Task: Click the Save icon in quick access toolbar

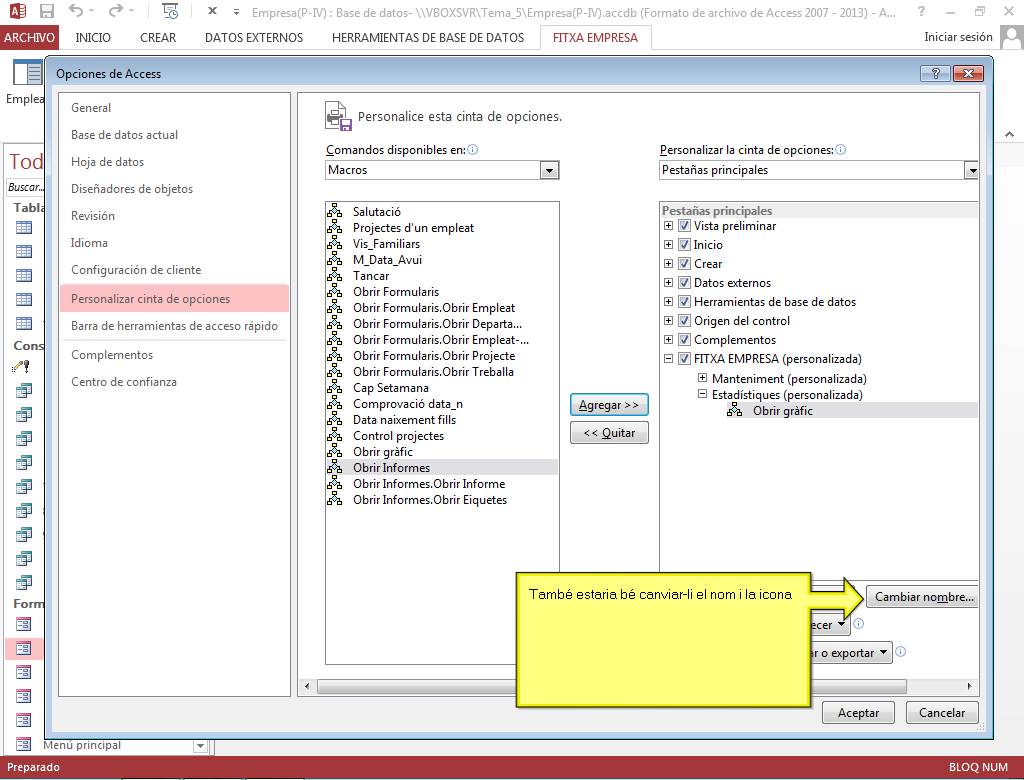Action: pos(46,11)
